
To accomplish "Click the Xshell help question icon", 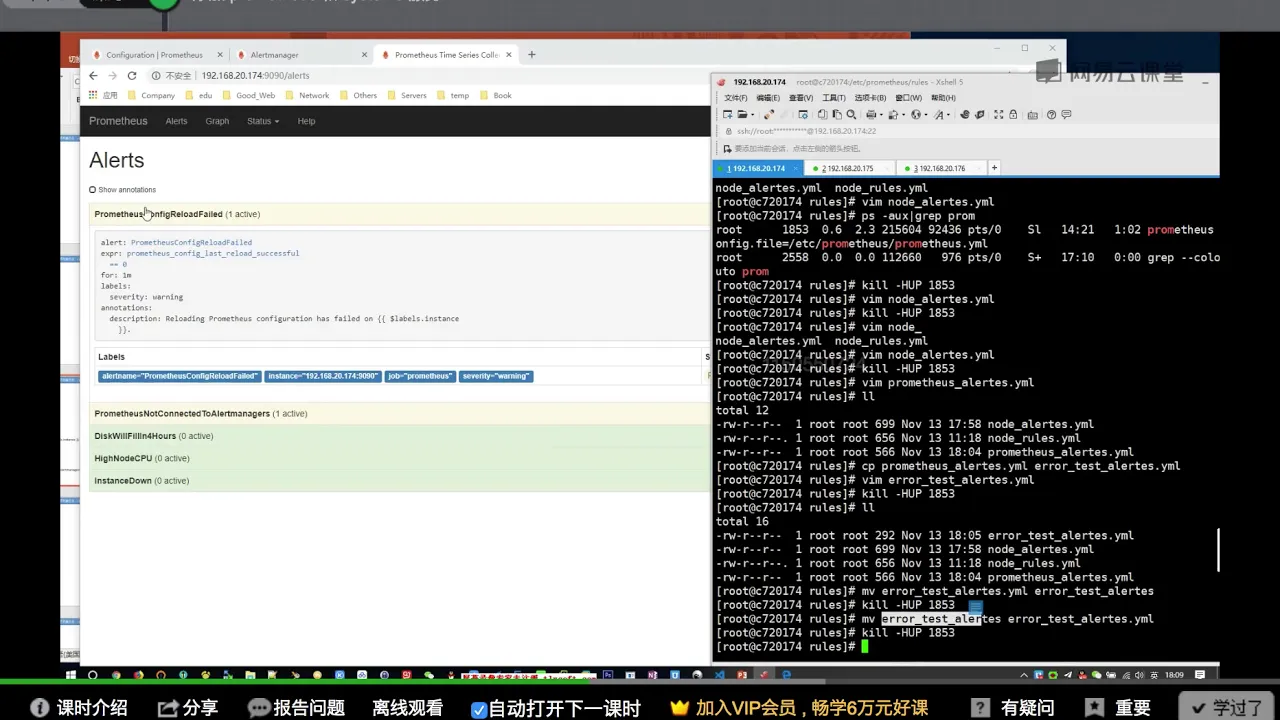I will tap(1051, 115).
